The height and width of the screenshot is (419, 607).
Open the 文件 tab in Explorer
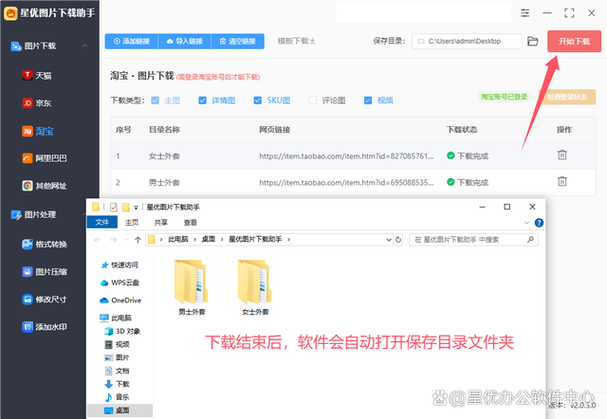click(x=102, y=222)
